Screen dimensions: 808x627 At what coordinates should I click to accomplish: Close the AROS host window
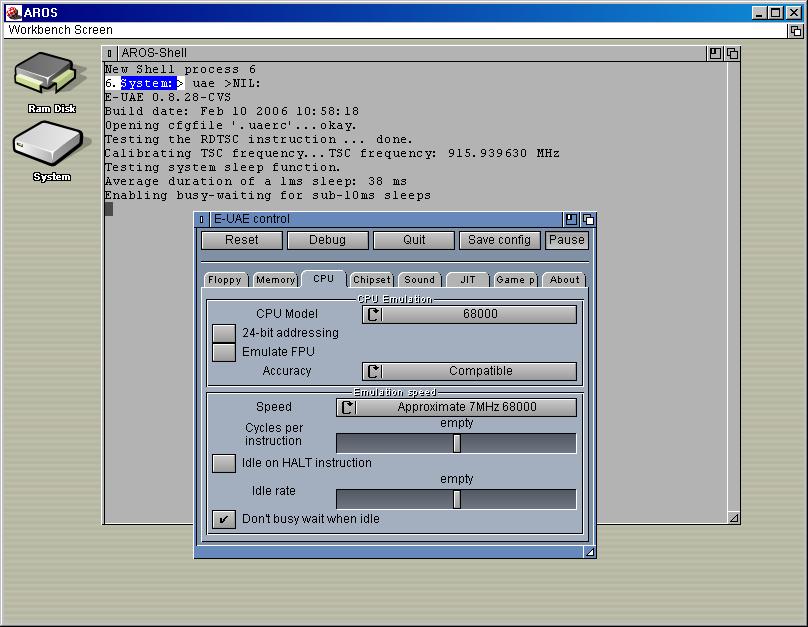tap(794, 12)
